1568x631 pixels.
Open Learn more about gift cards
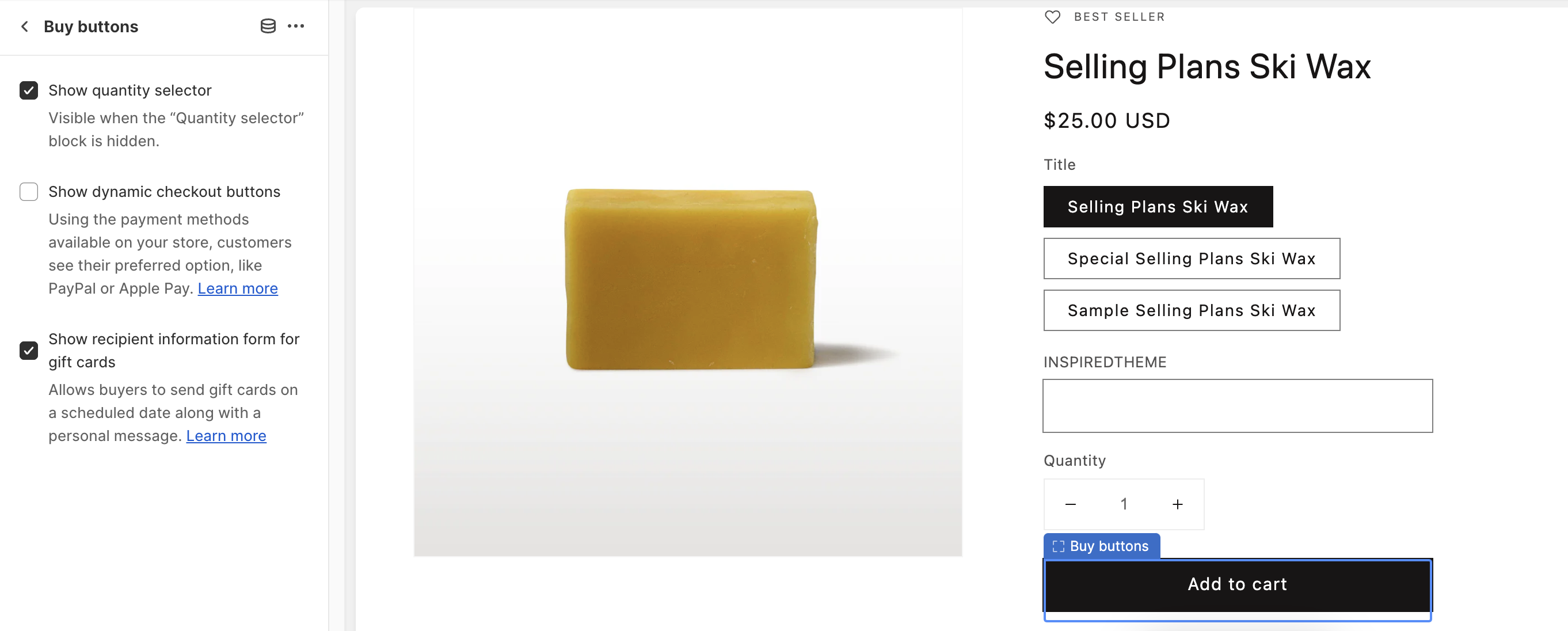coord(226,436)
